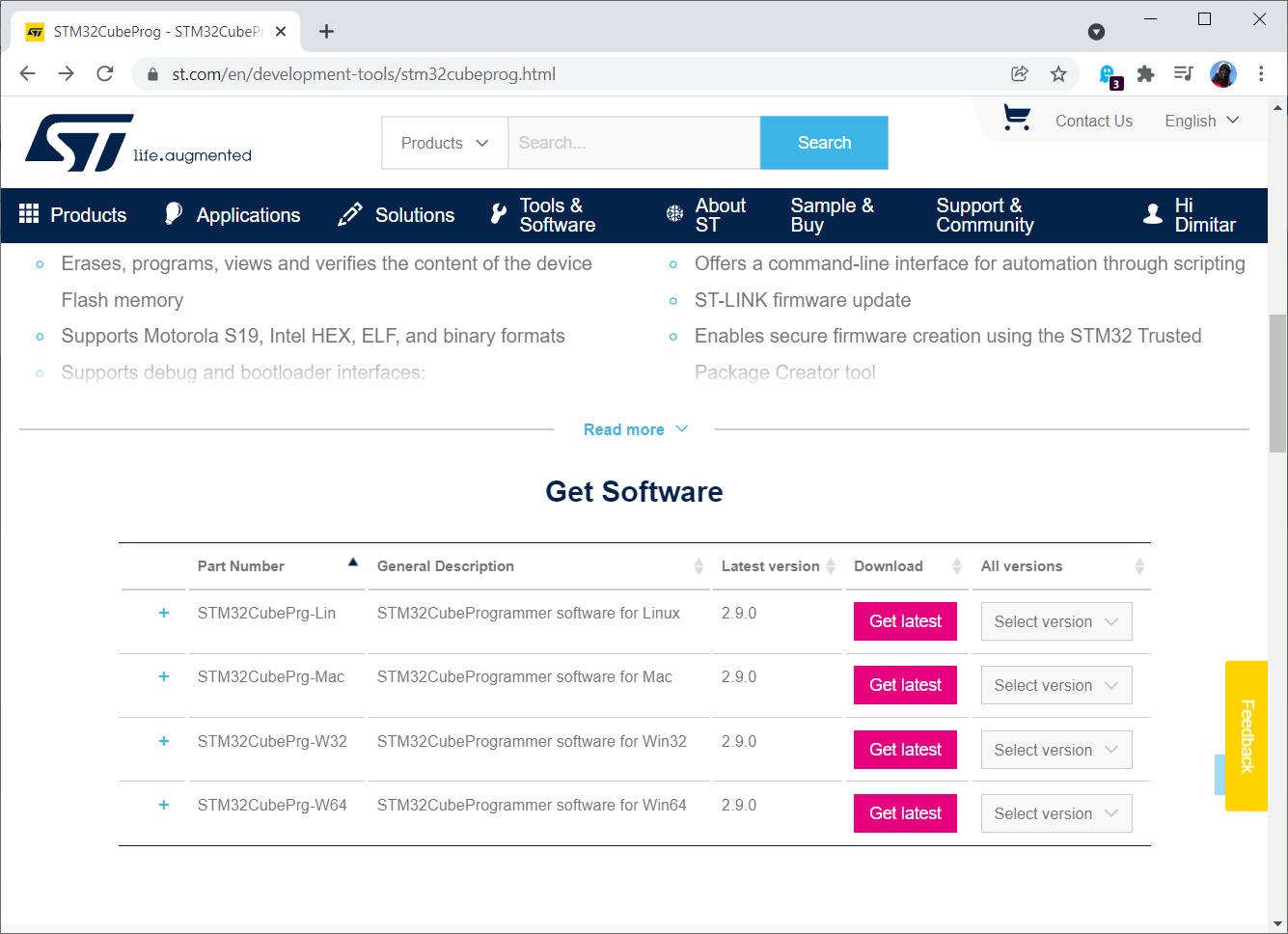Expand STM32CubePrg-W32 row with plus icon
The image size is (1288, 934).
pyautogui.click(x=164, y=741)
